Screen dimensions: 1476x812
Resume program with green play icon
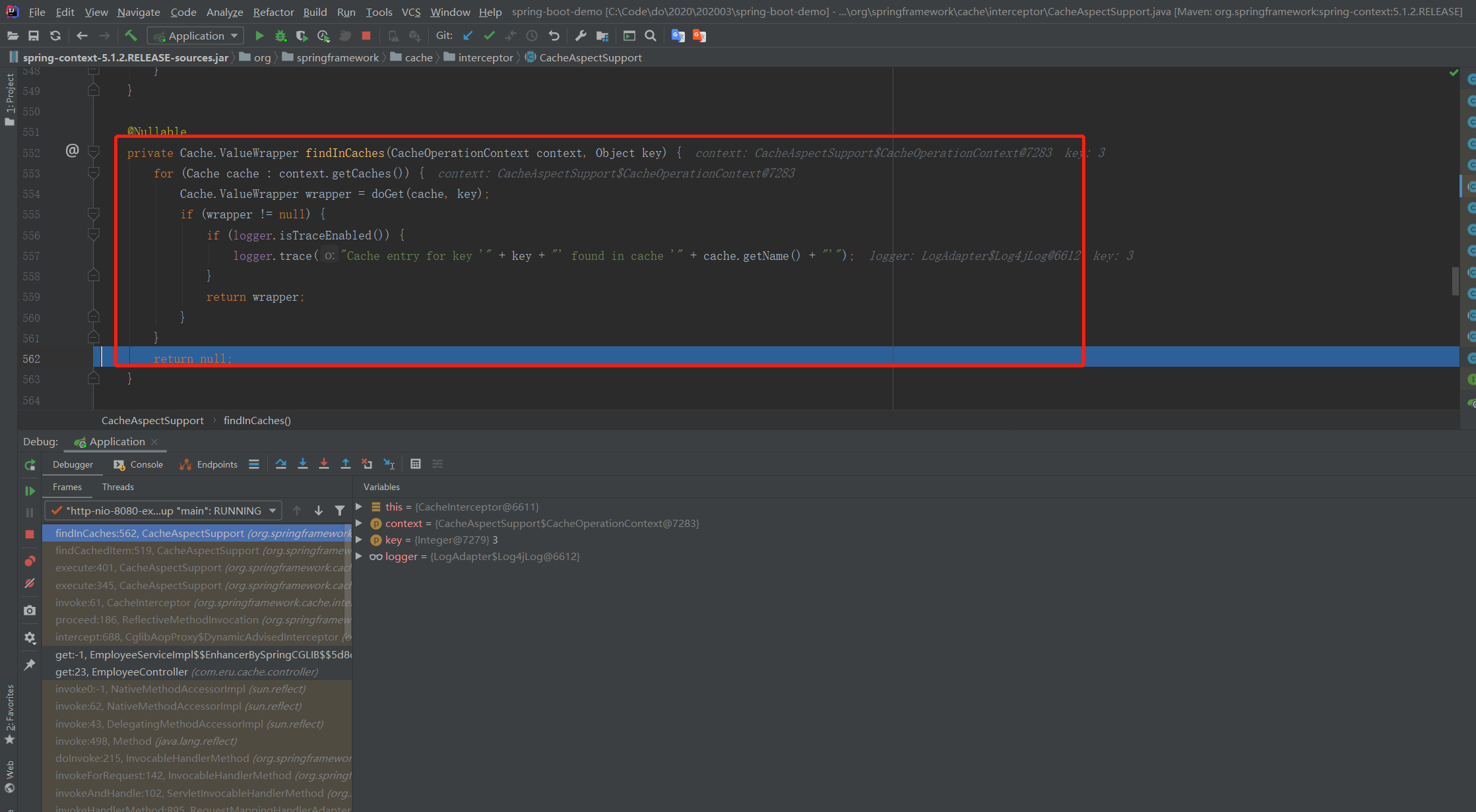pyautogui.click(x=30, y=491)
